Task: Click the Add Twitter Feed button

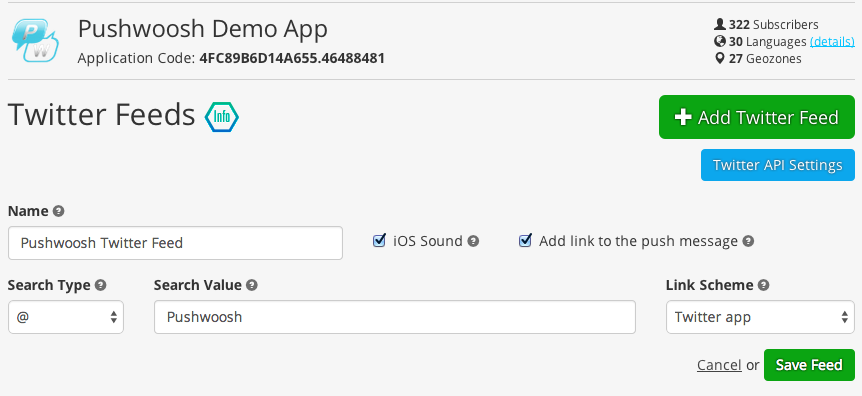Action: tap(756, 117)
